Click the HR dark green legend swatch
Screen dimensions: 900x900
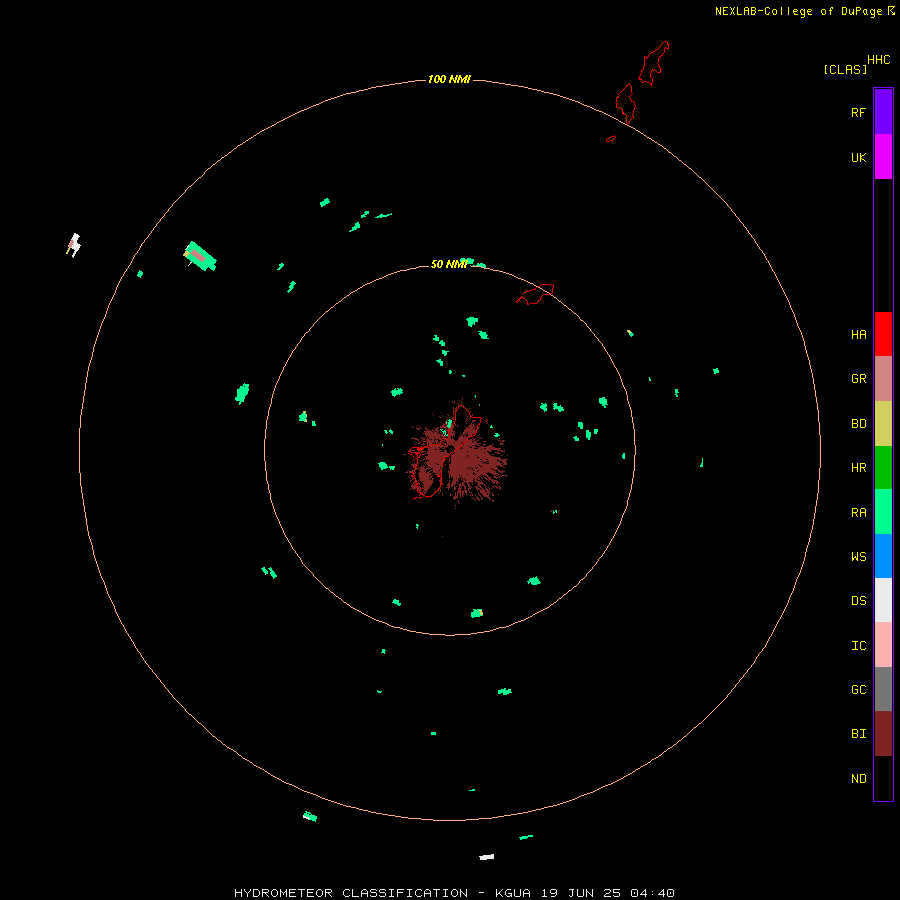(x=883, y=468)
